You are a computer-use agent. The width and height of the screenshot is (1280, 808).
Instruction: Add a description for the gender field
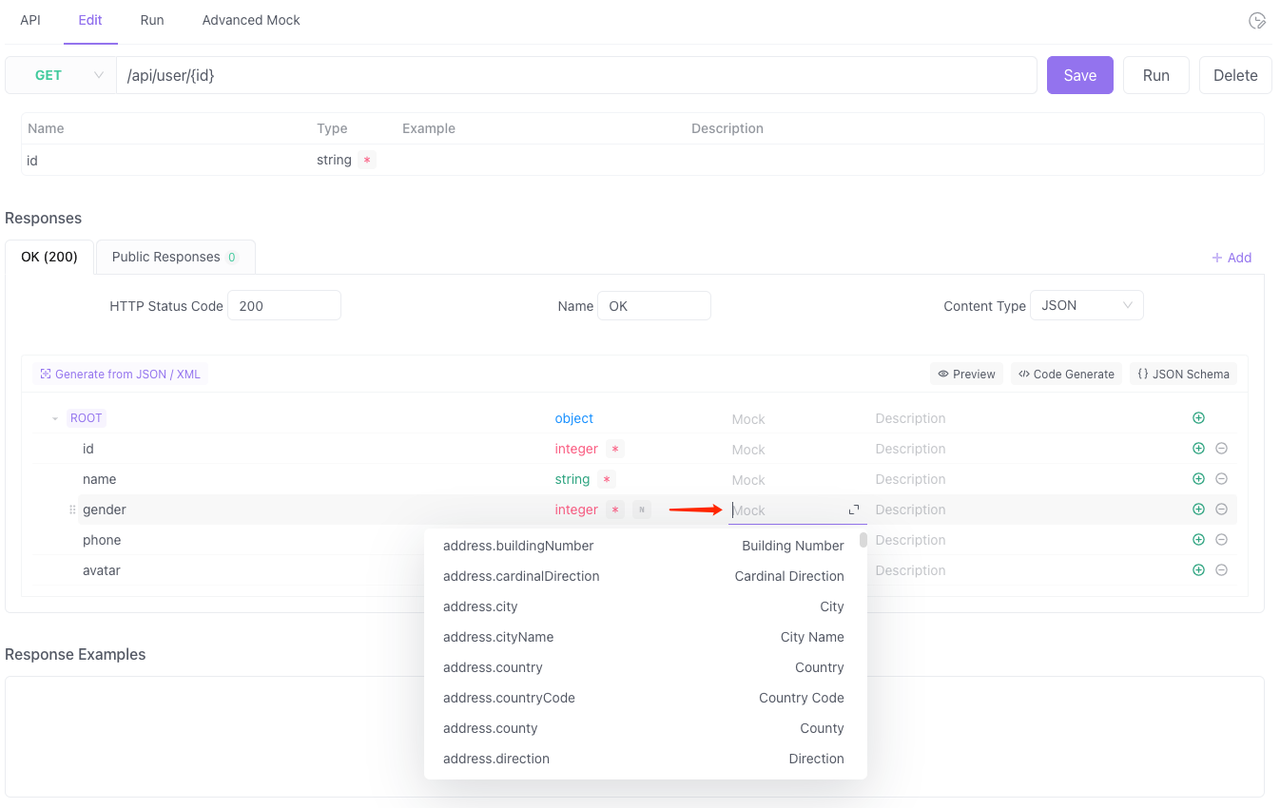[x=1027, y=510]
